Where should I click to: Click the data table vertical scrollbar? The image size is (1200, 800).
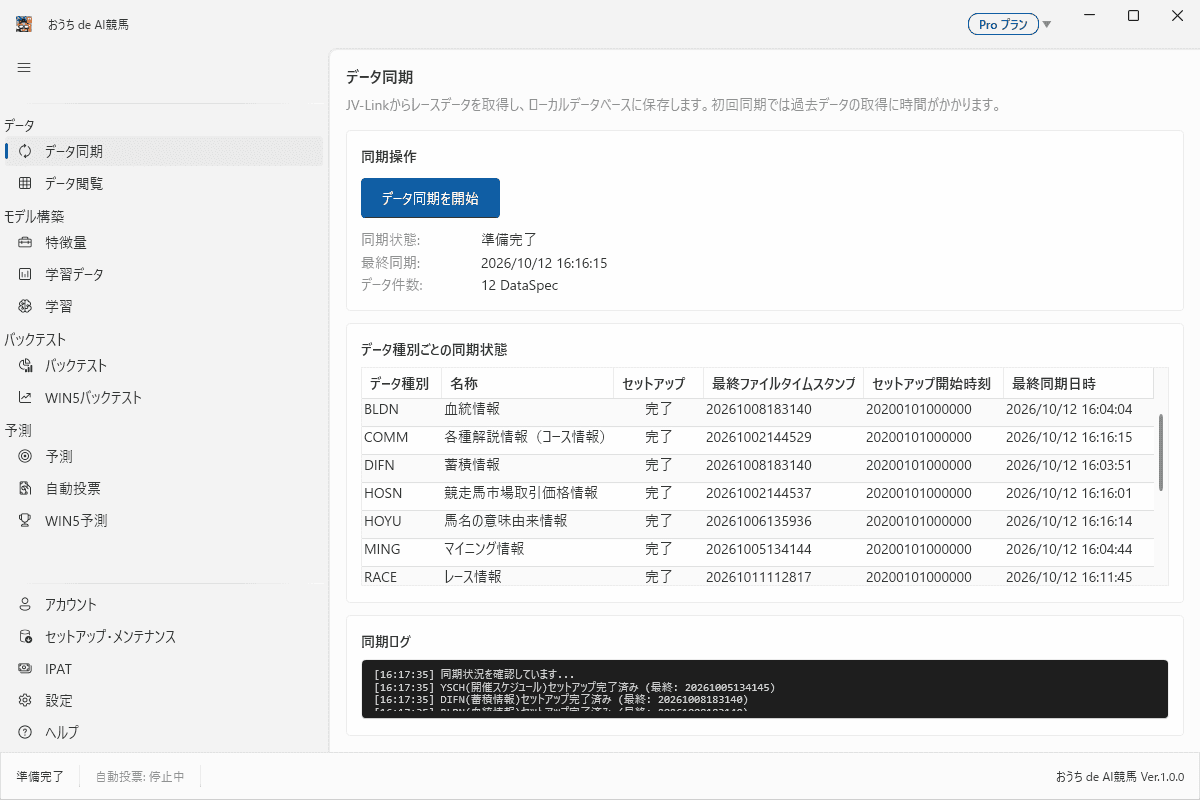(x=1161, y=452)
